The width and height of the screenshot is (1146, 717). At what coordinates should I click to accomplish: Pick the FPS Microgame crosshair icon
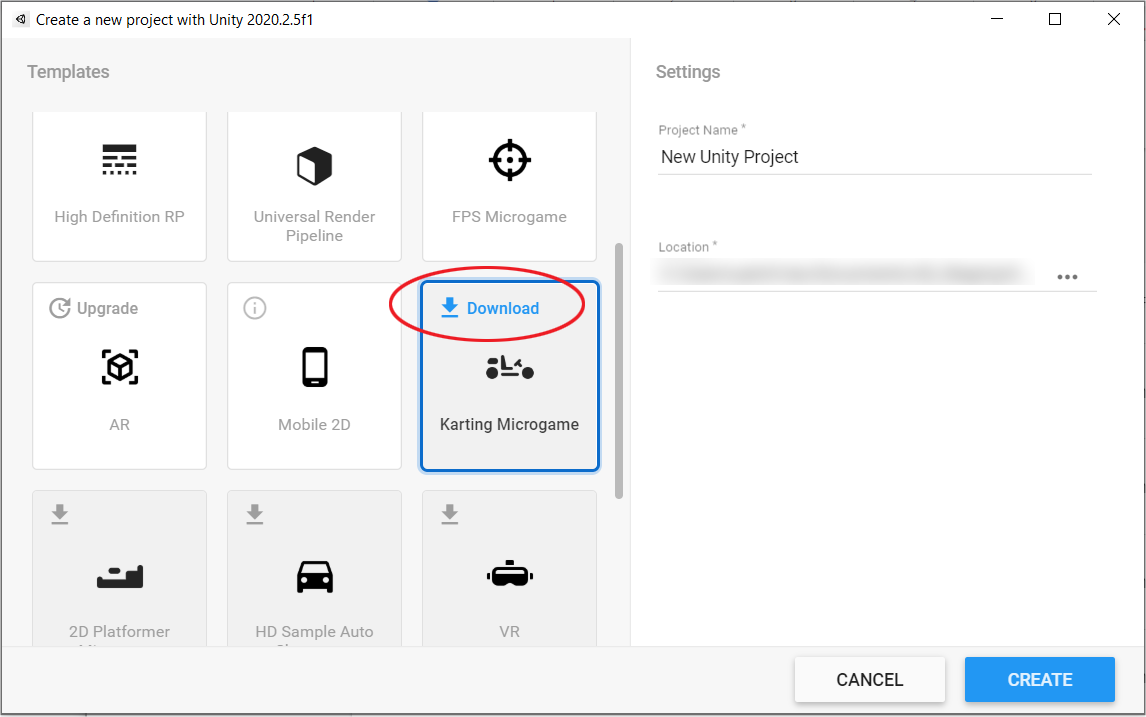(509, 160)
